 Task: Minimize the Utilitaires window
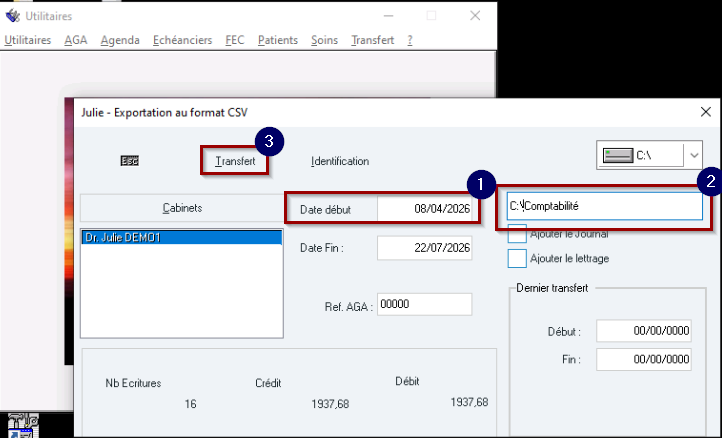point(388,16)
